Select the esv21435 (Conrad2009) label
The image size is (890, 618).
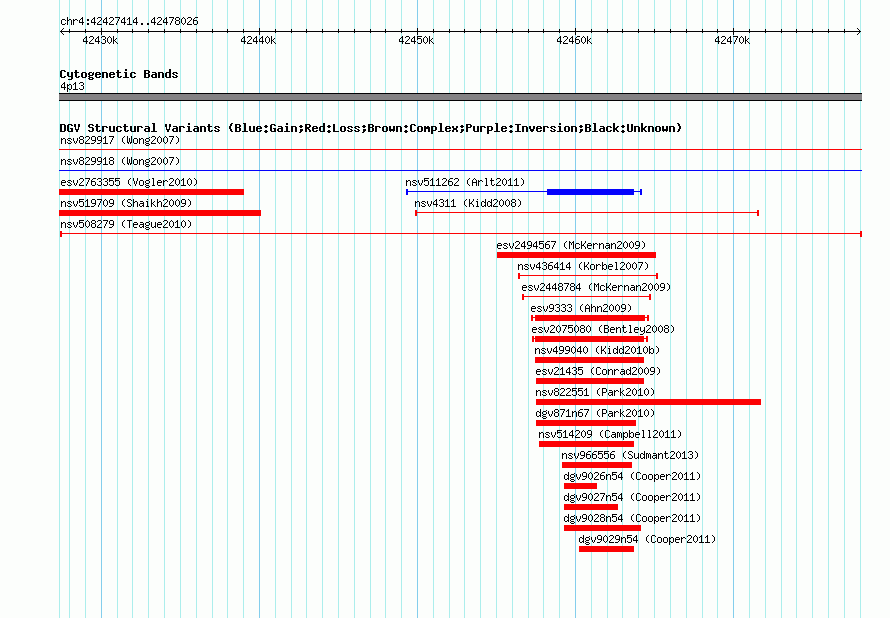598,371
